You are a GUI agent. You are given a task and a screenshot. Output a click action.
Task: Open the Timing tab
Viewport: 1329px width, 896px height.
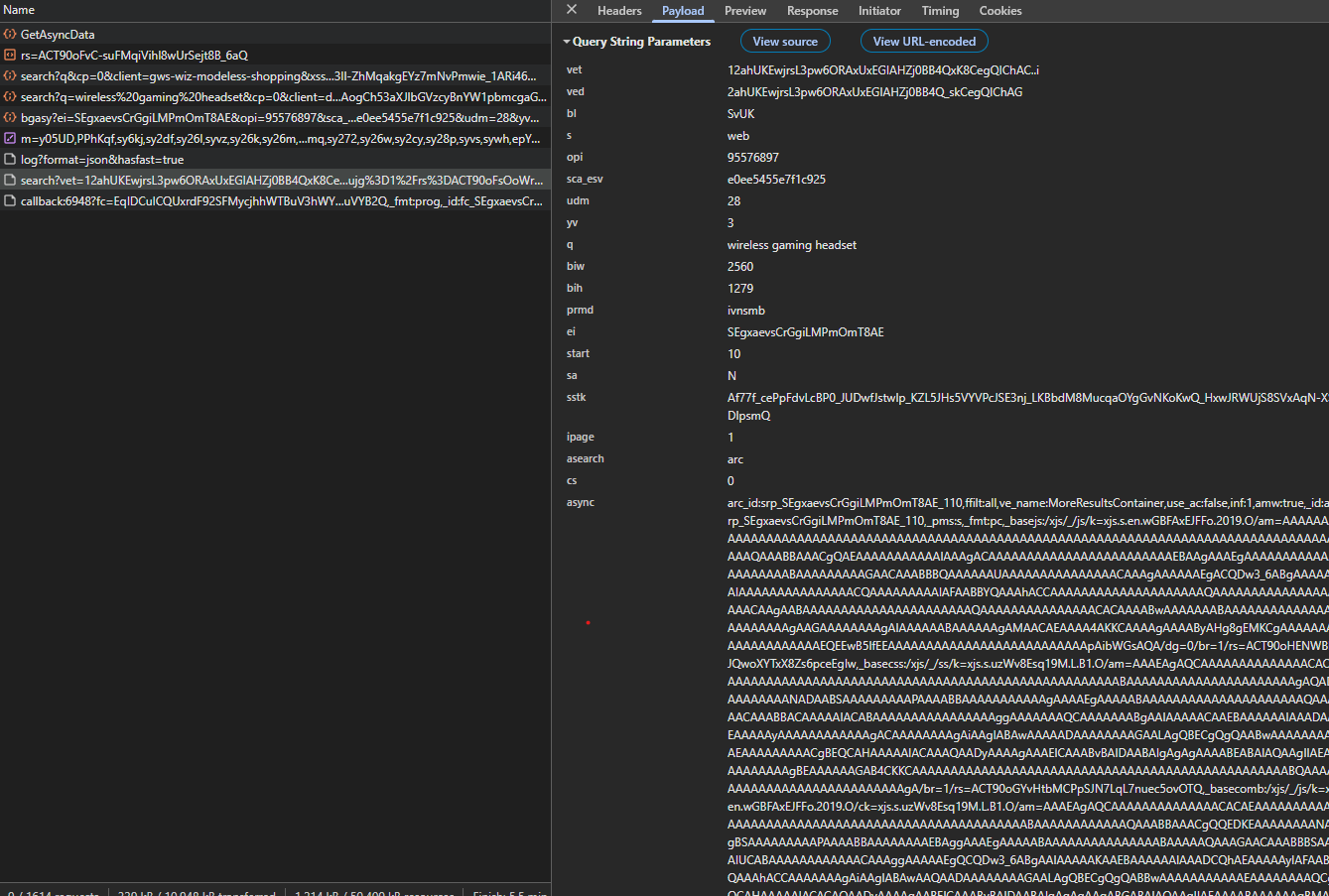[x=940, y=11]
